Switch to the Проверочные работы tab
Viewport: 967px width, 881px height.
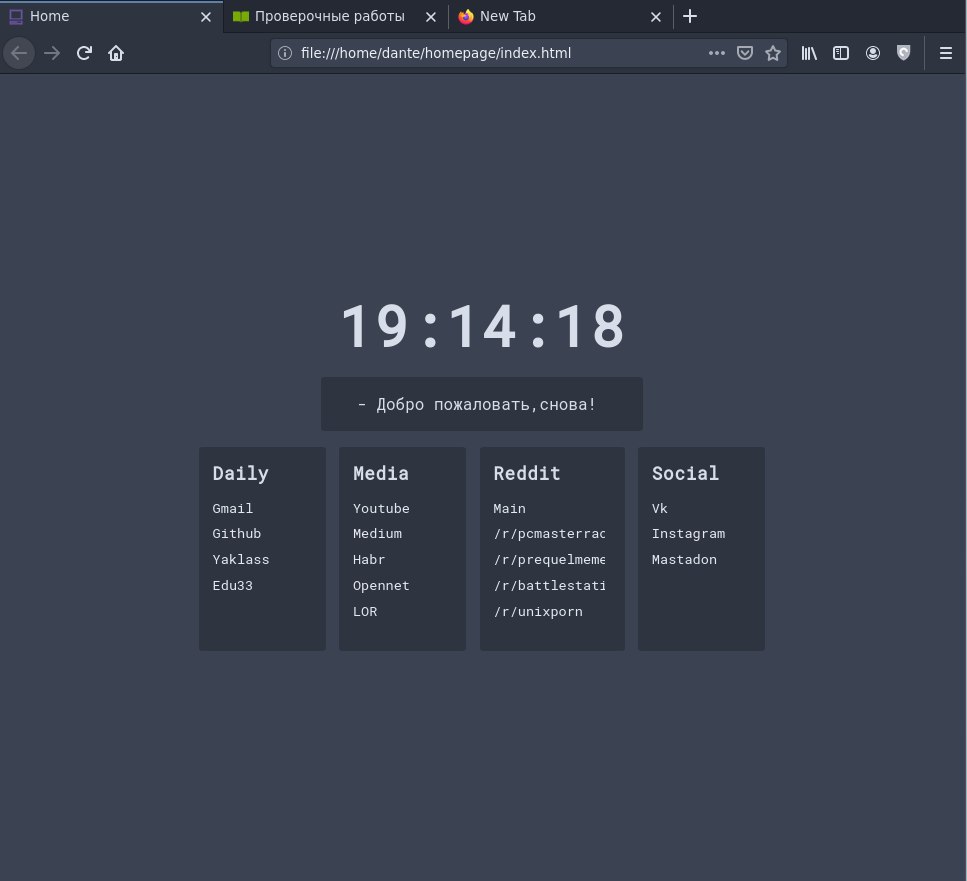[x=336, y=17]
